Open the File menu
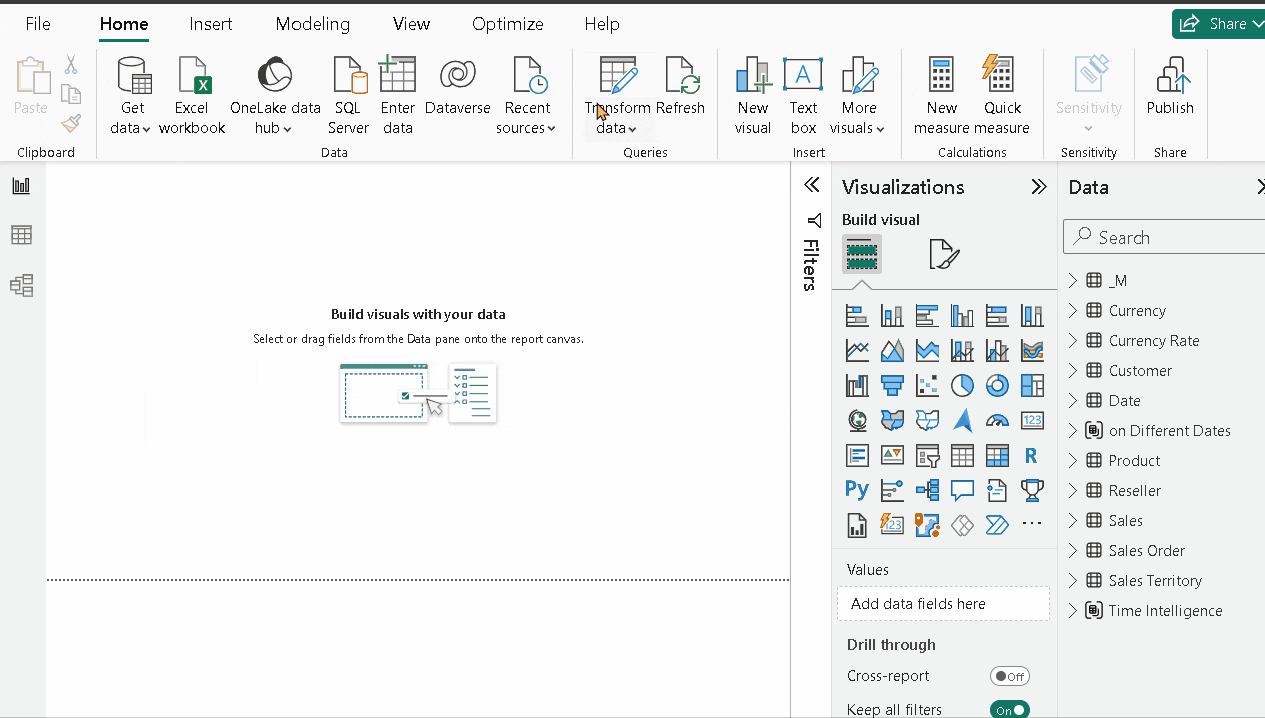Screen dimensions: 1265x718 [38, 24]
